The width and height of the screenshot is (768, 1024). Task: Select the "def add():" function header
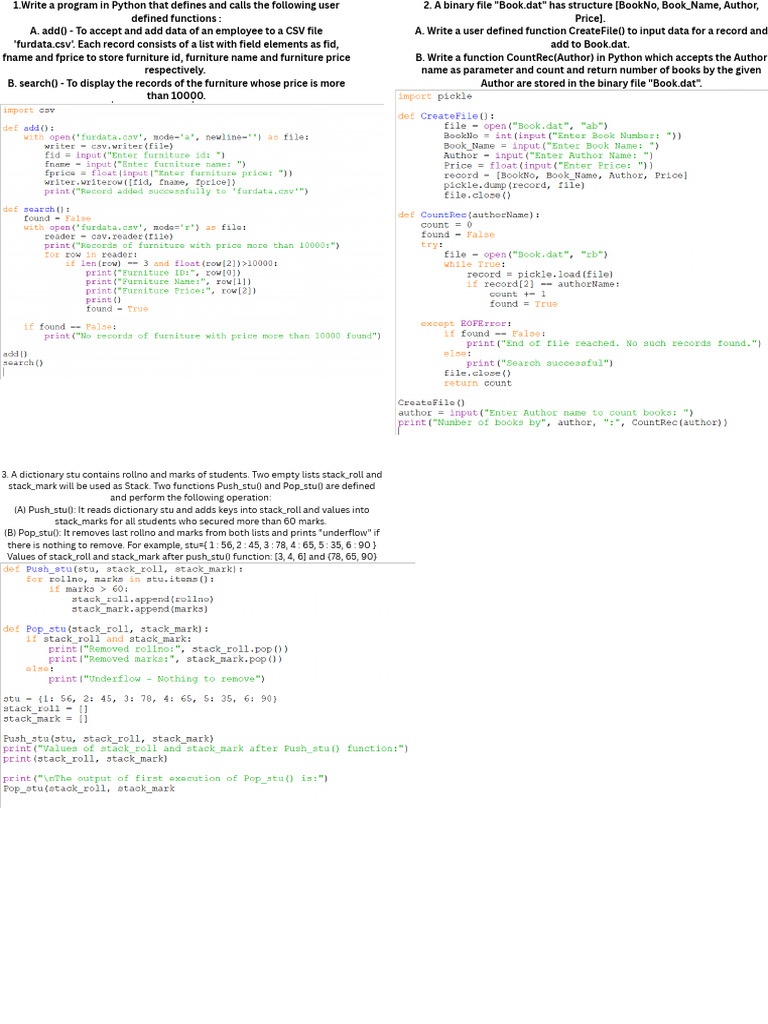coord(29,128)
